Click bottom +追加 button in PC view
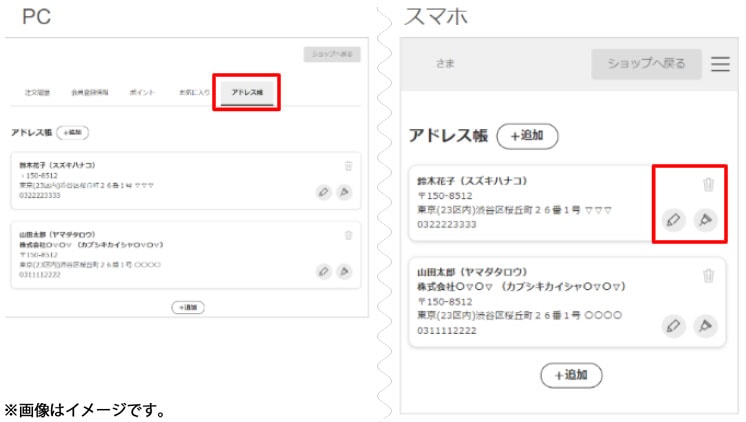The width and height of the screenshot is (746, 422). tap(187, 307)
